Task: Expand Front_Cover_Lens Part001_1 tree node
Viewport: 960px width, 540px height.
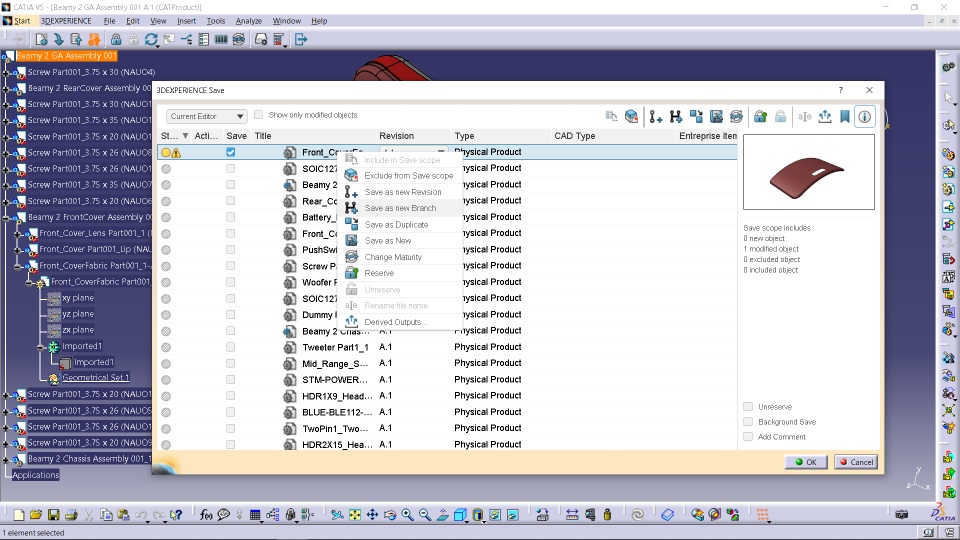Action: click(x=18, y=233)
